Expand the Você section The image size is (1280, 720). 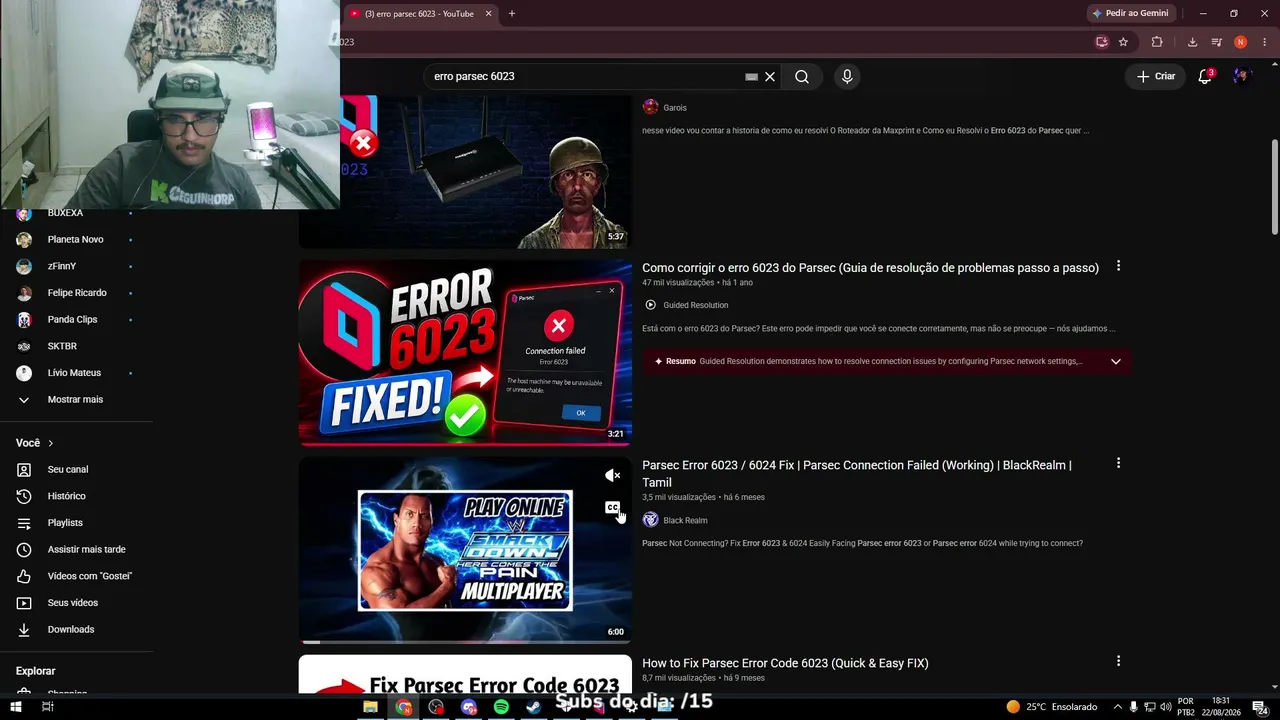point(35,443)
